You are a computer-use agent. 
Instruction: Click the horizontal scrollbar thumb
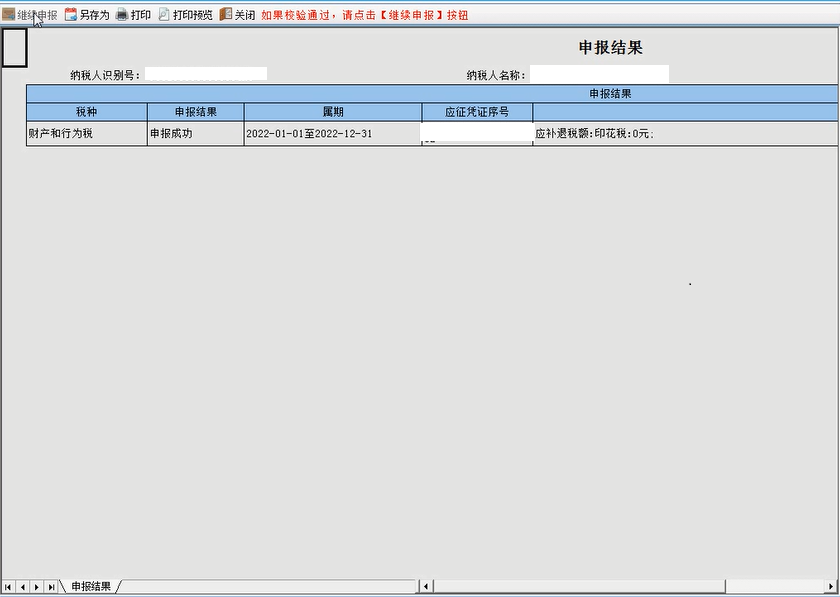(579, 586)
